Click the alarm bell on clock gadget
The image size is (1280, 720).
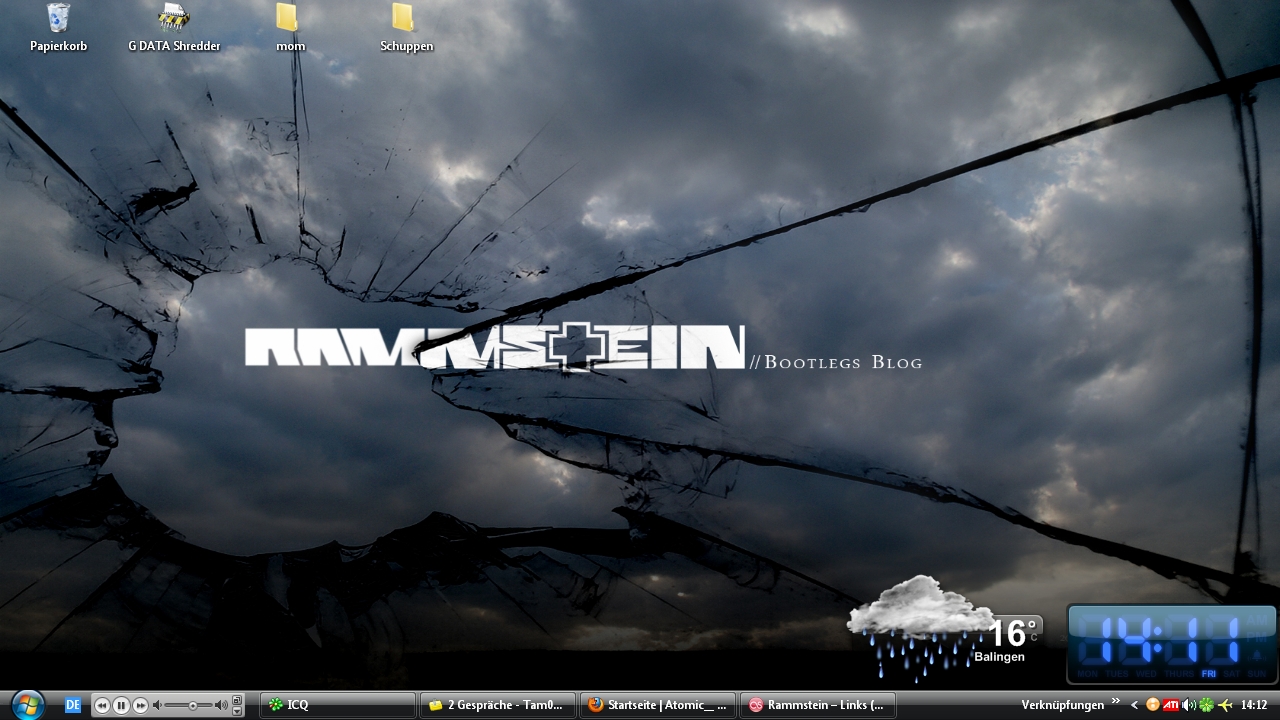pos(1256,655)
